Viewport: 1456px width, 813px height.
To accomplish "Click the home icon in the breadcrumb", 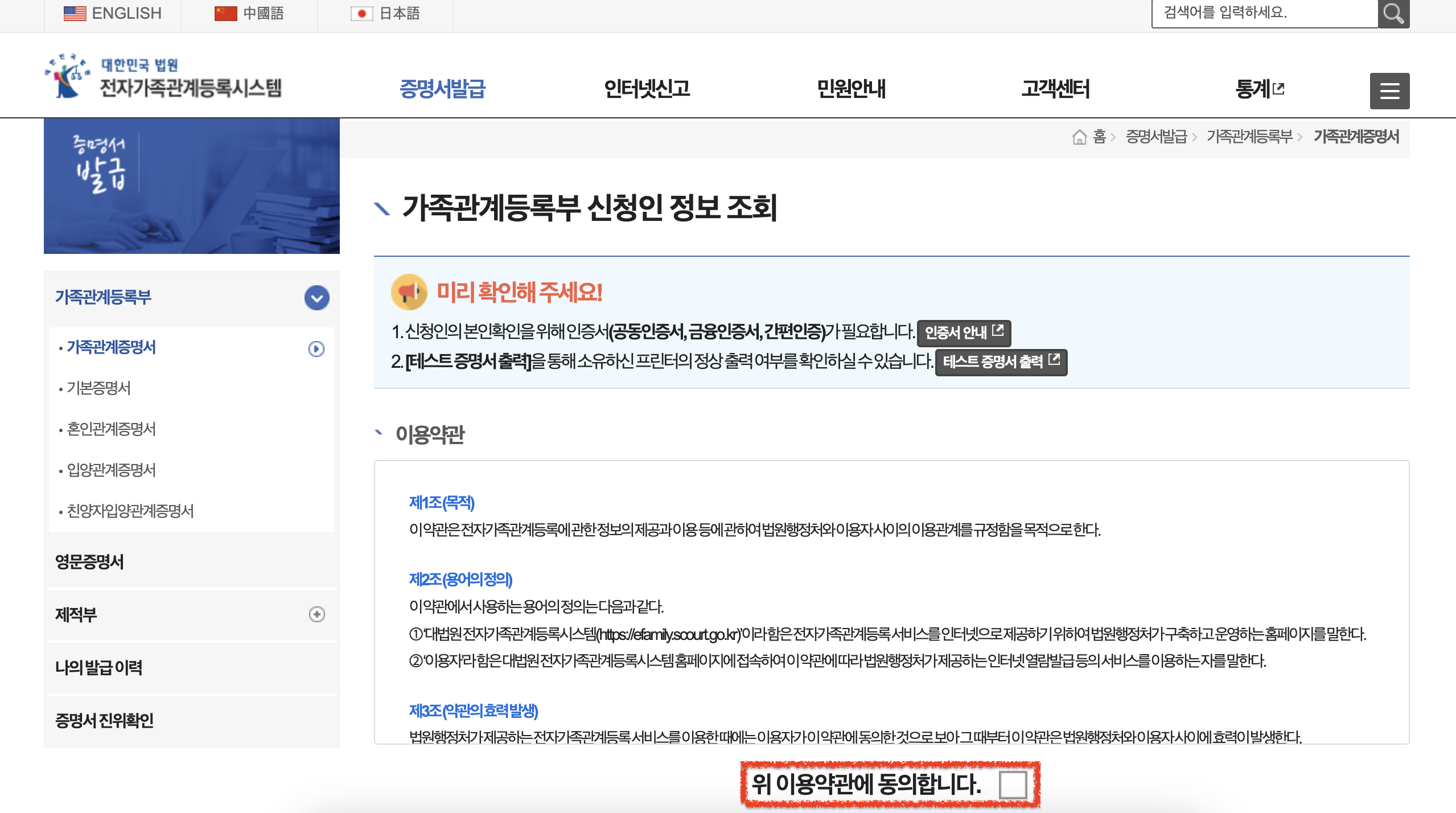I will click(x=1080, y=137).
